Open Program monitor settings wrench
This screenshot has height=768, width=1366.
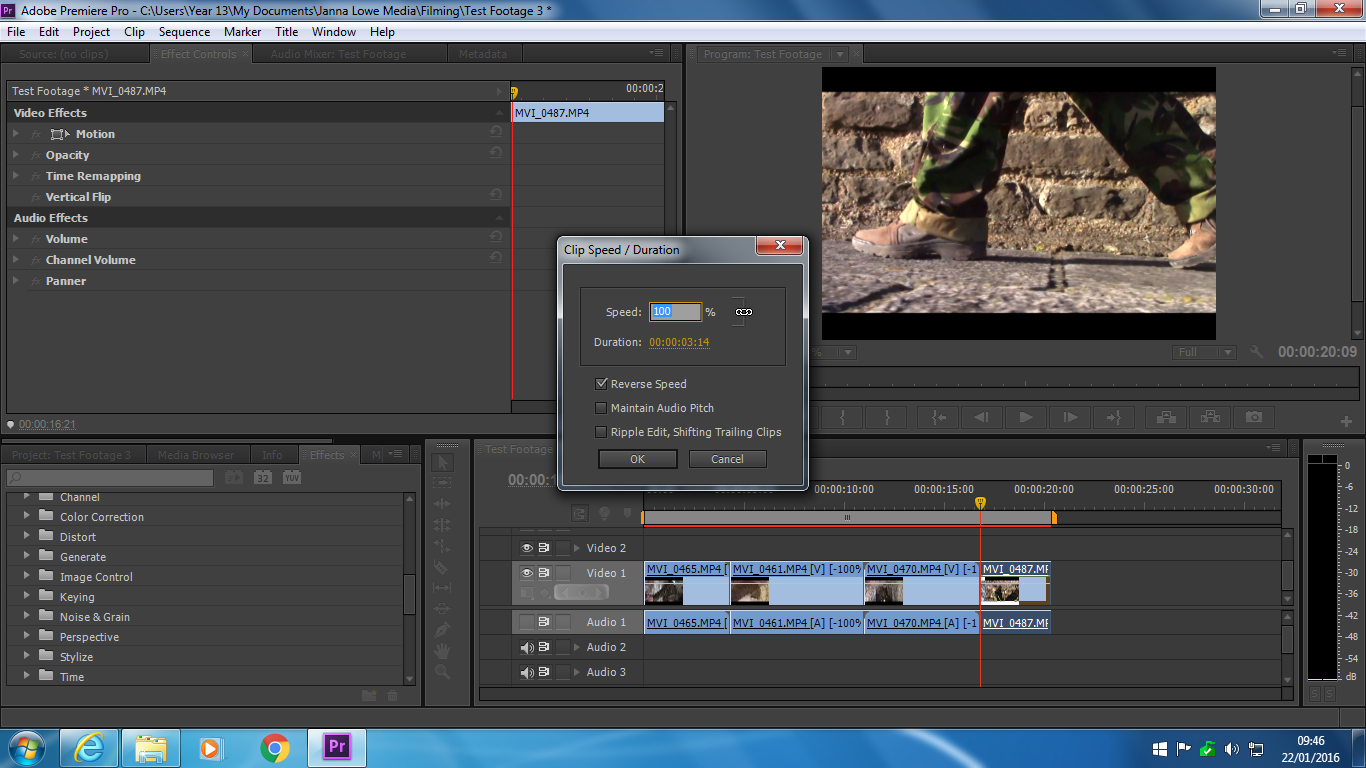[1257, 352]
